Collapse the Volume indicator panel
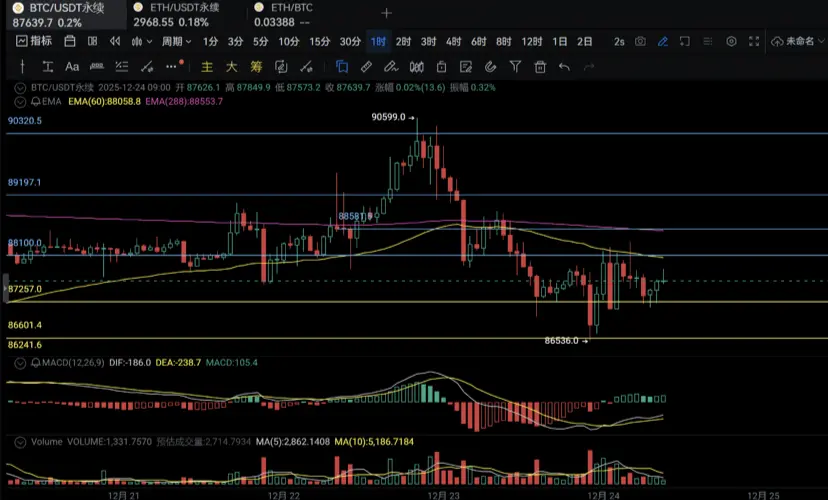Viewport: 828px width, 500px height. 20,442
